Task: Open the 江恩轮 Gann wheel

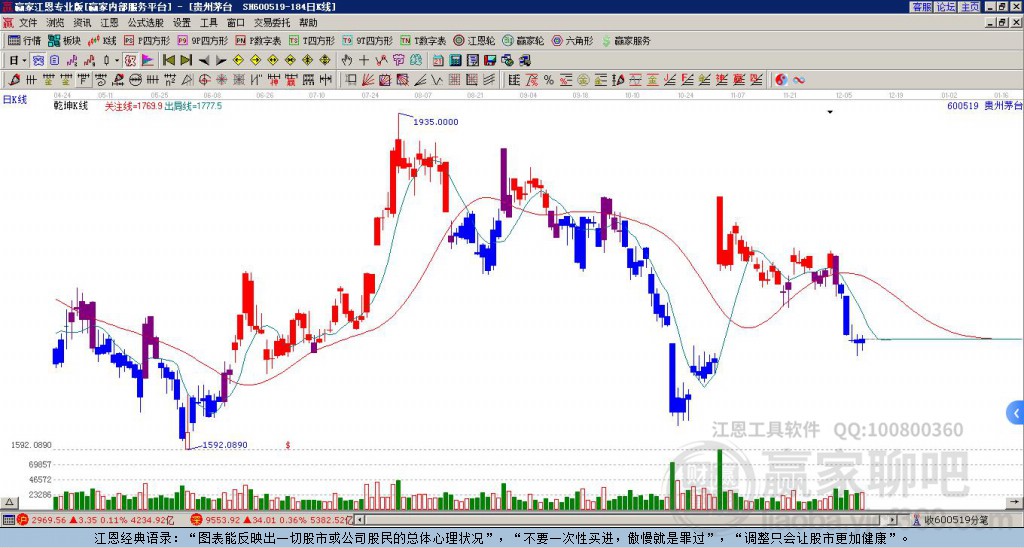Action: click(474, 40)
